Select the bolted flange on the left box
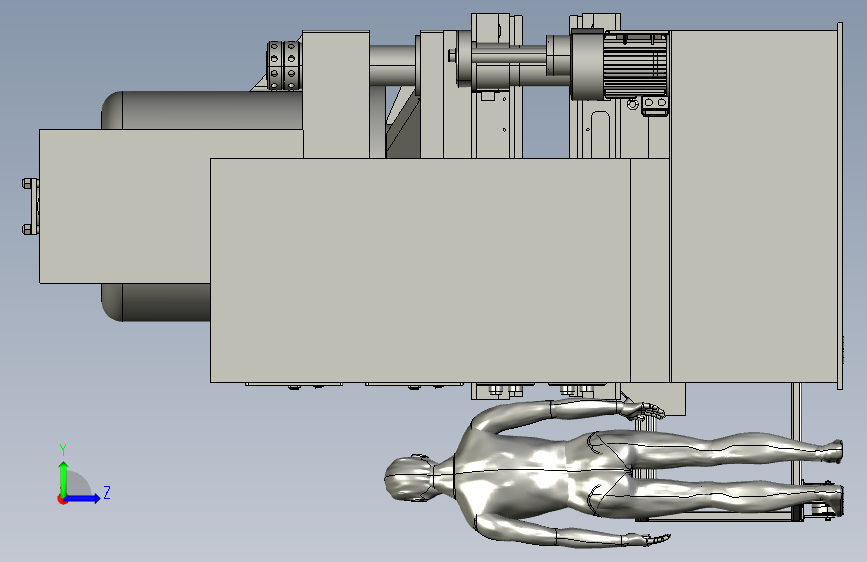Viewport: 867px width, 562px height. [31, 206]
